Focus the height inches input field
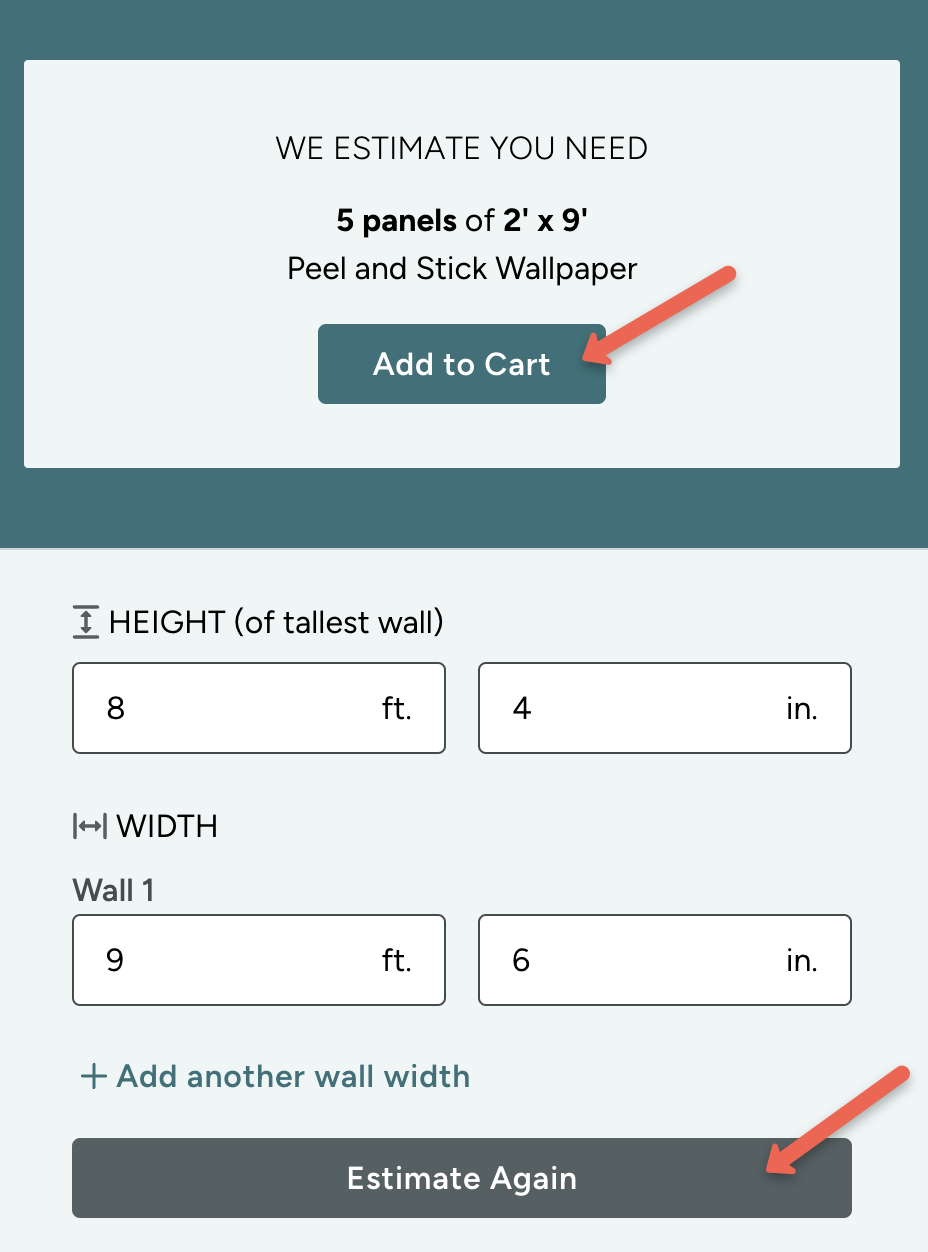Image resolution: width=928 pixels, height=1252 pixels. point(640,708)
